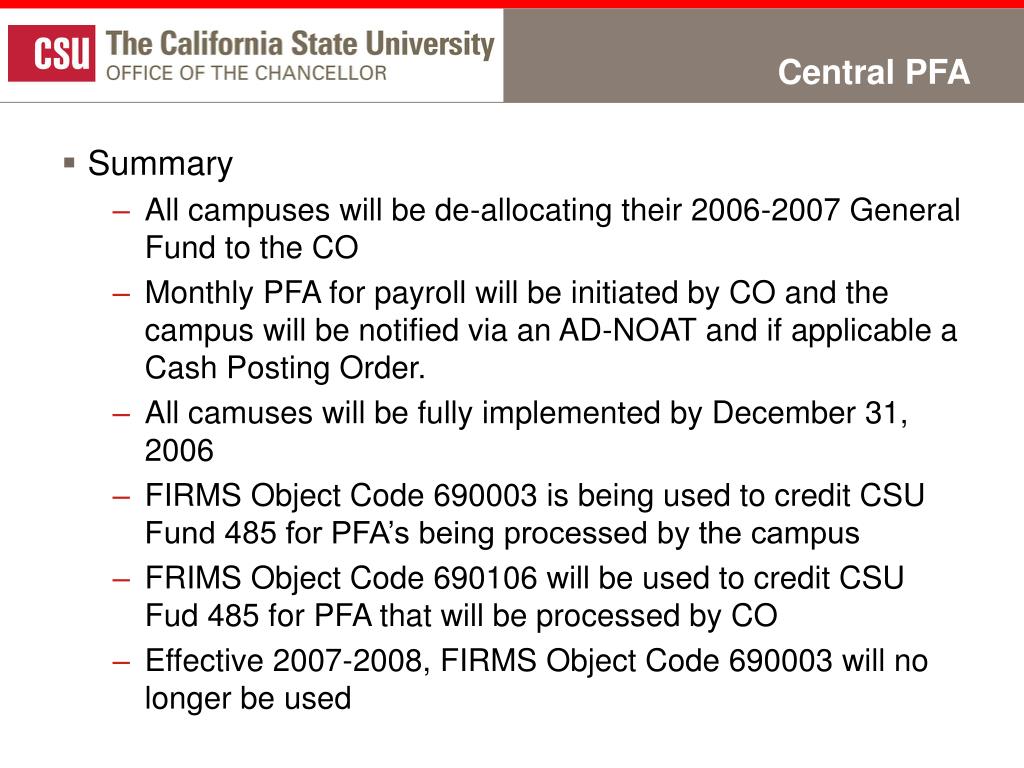The width and height of the screenshot is (1024, 768).
Task: Click The California State University title
Action: (300, 44)
